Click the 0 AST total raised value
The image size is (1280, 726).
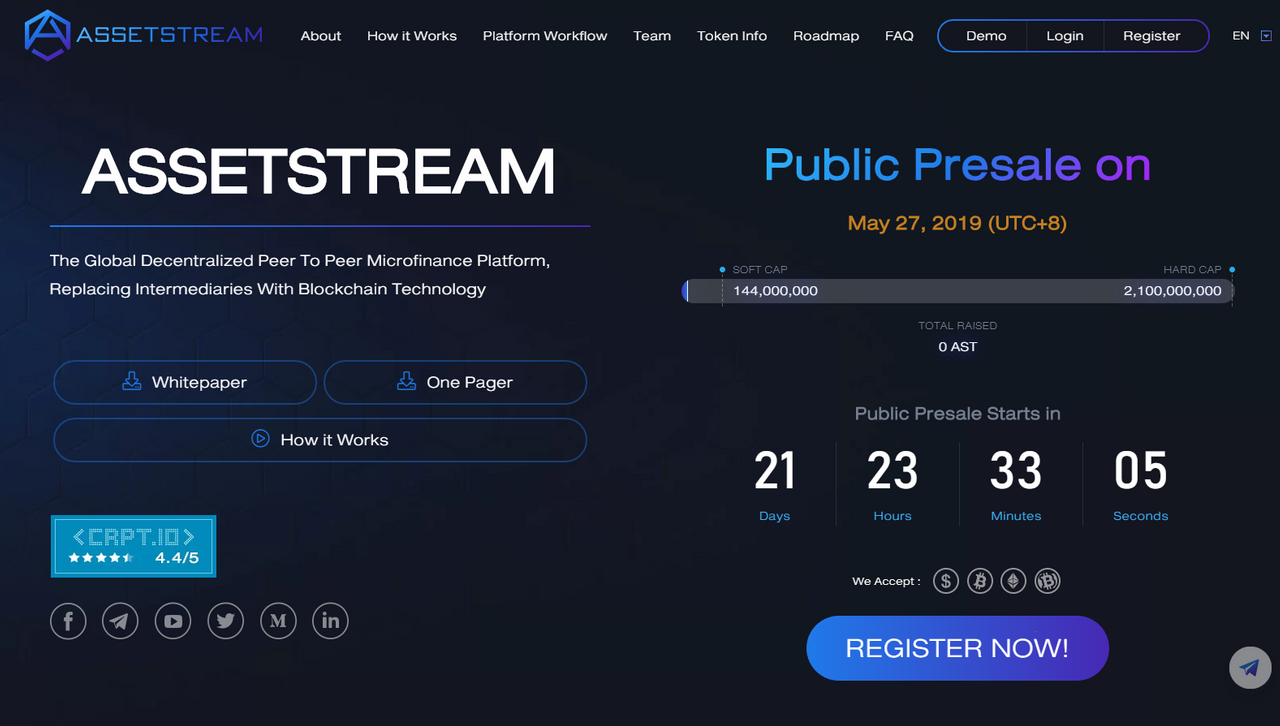(958, 347)
